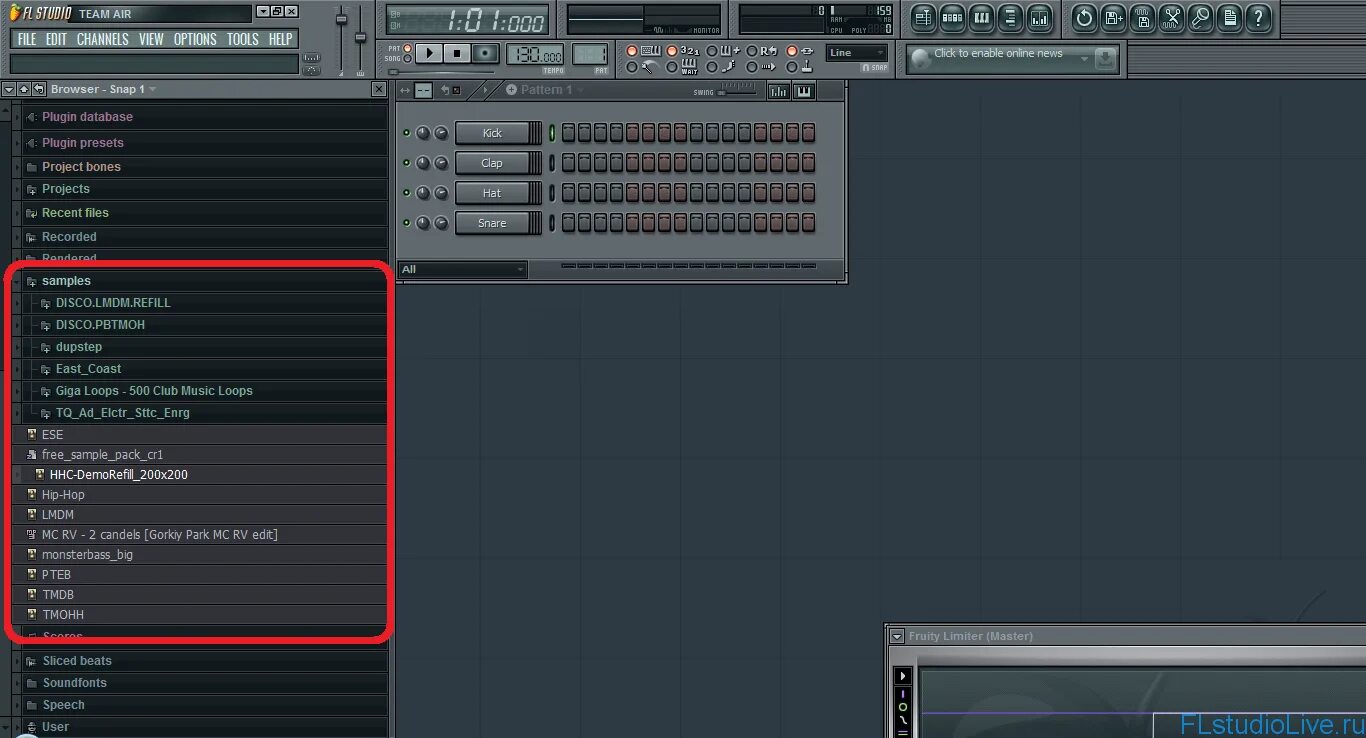The height and width of the screenshot is (738, 1366).
Task: Click the browser collapse-all back icon
Action: click(38, 89)
